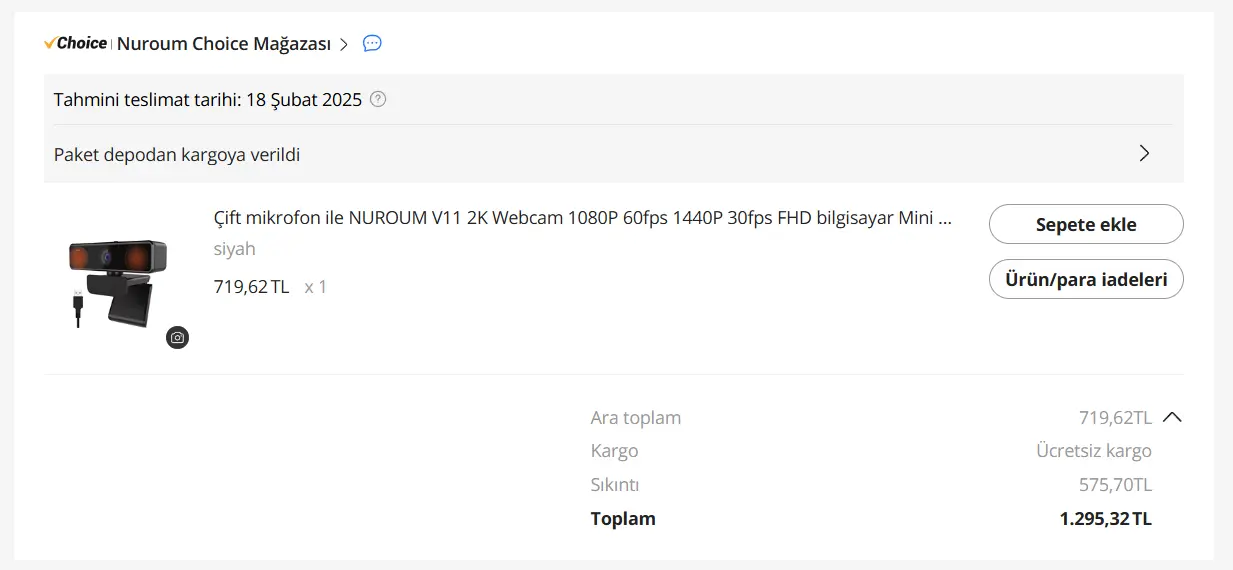Click the camera image-search icon on the thumbnail

coord(177,337)
